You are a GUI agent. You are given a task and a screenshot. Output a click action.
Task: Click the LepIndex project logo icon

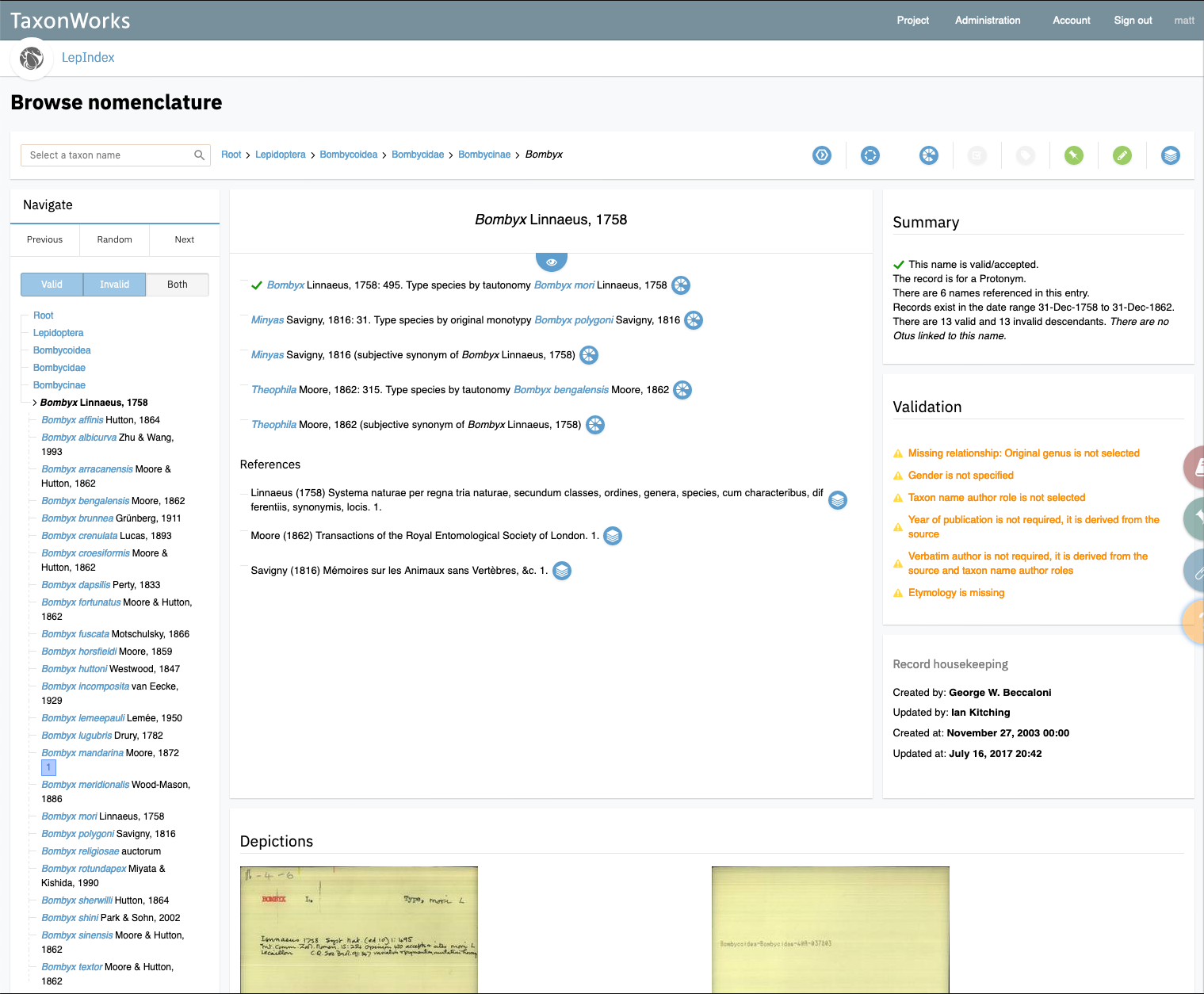(x=32, y=58)
